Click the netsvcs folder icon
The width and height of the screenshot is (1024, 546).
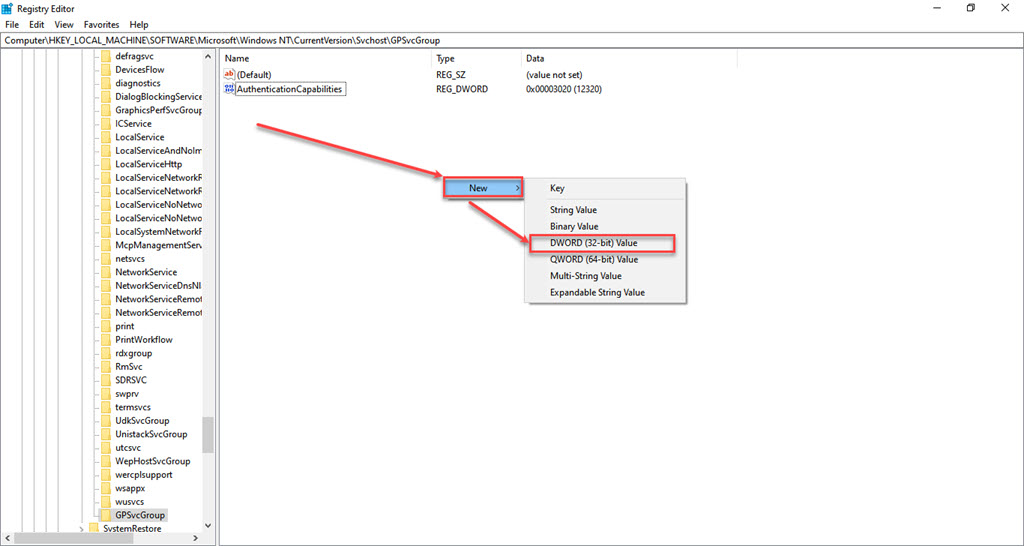(106, 259)
